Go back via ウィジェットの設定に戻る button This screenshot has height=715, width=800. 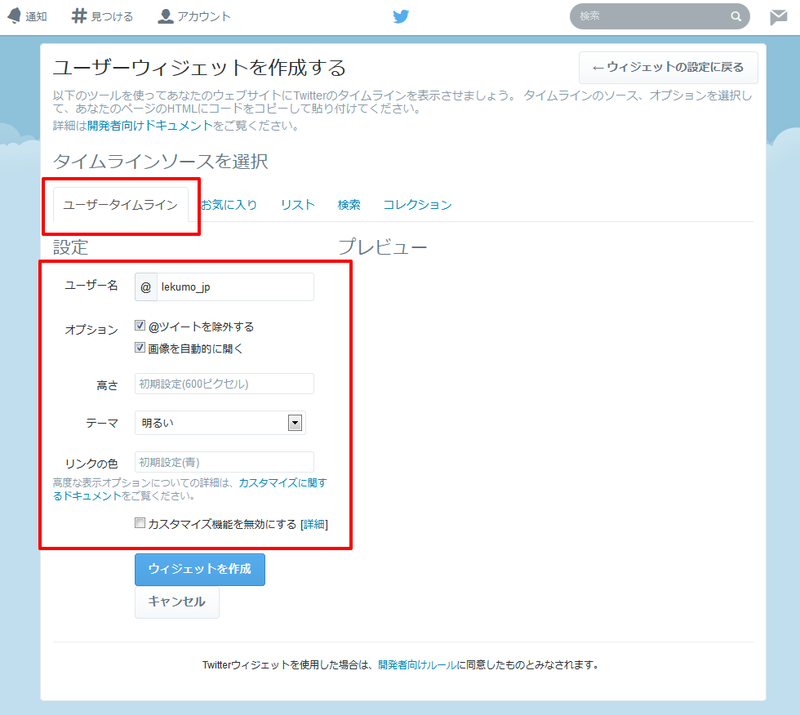click(668, 67)
